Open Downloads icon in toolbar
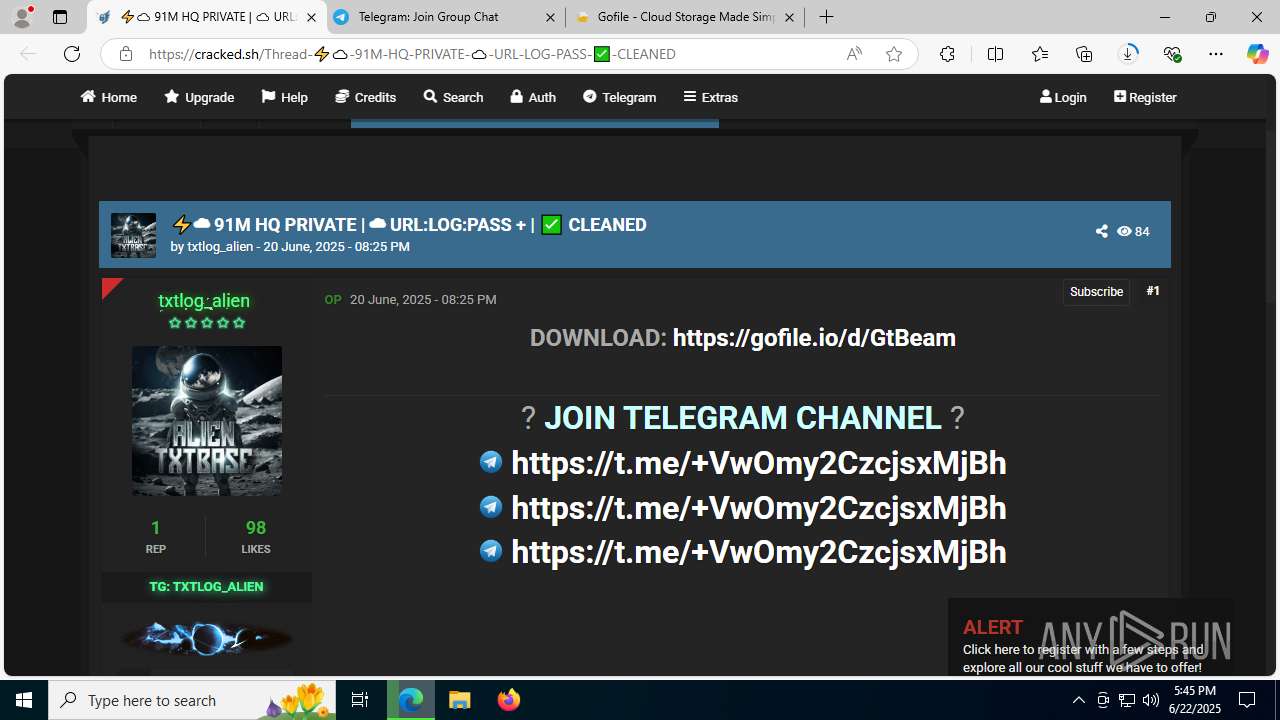 point(1128,54)
